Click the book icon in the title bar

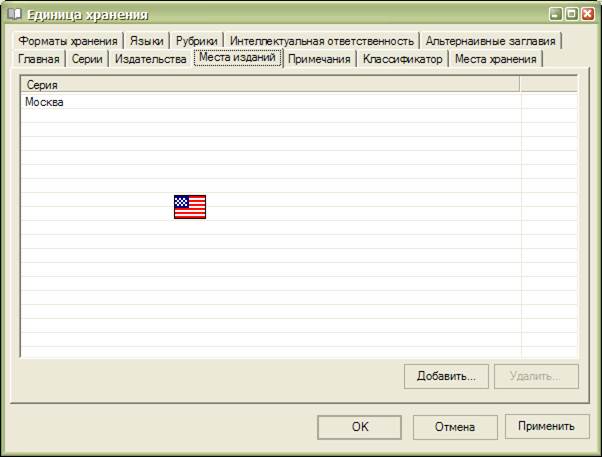point(14,14)
